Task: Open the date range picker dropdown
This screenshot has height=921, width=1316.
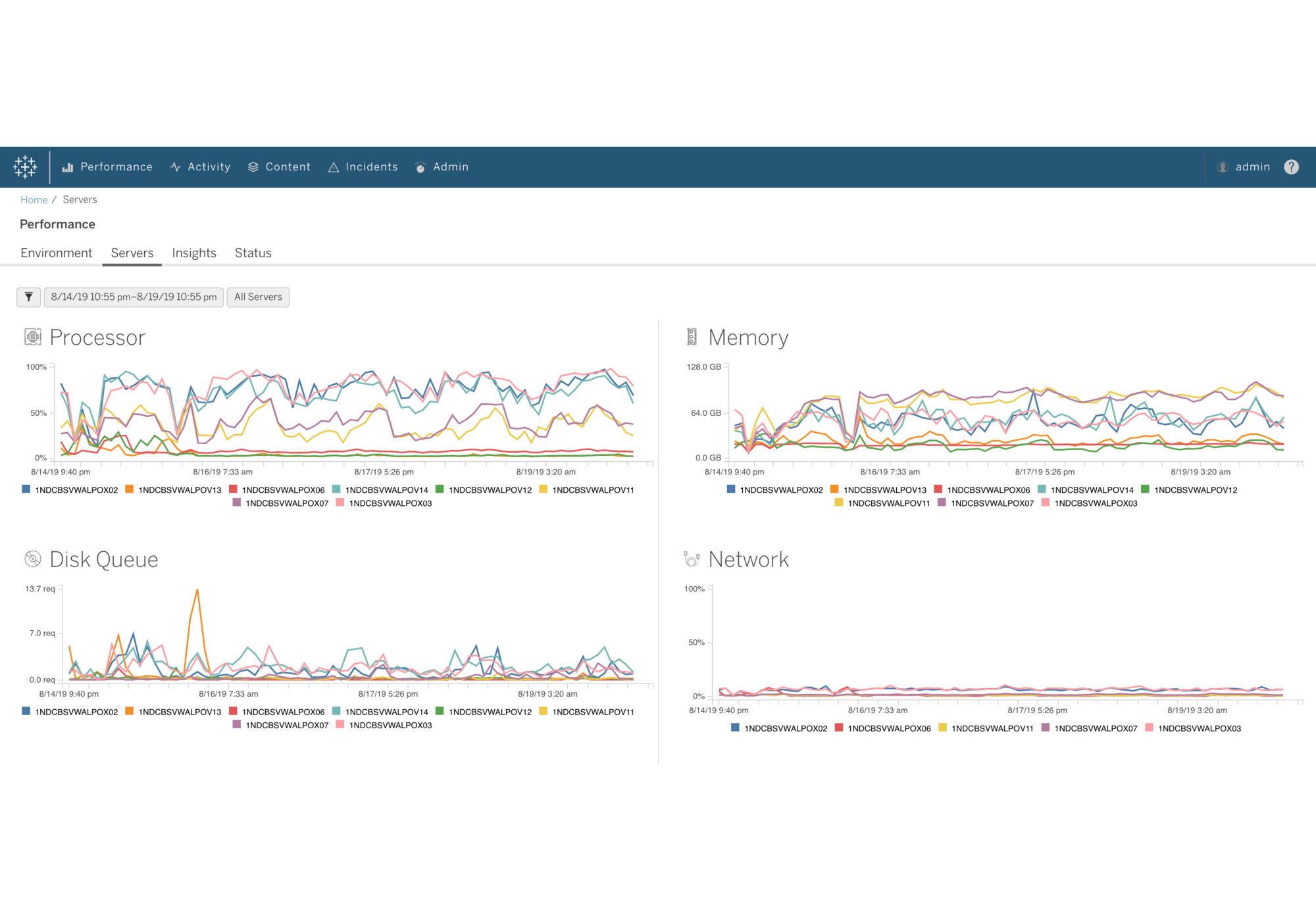Action: coord(134,297)
